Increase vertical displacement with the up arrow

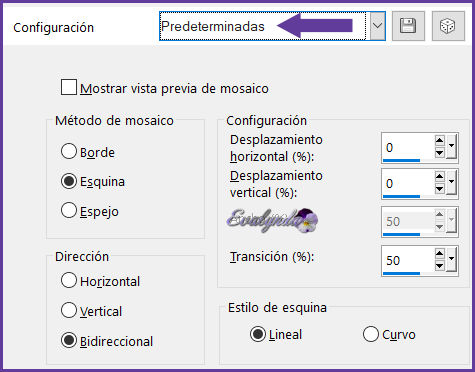(440, 176)
